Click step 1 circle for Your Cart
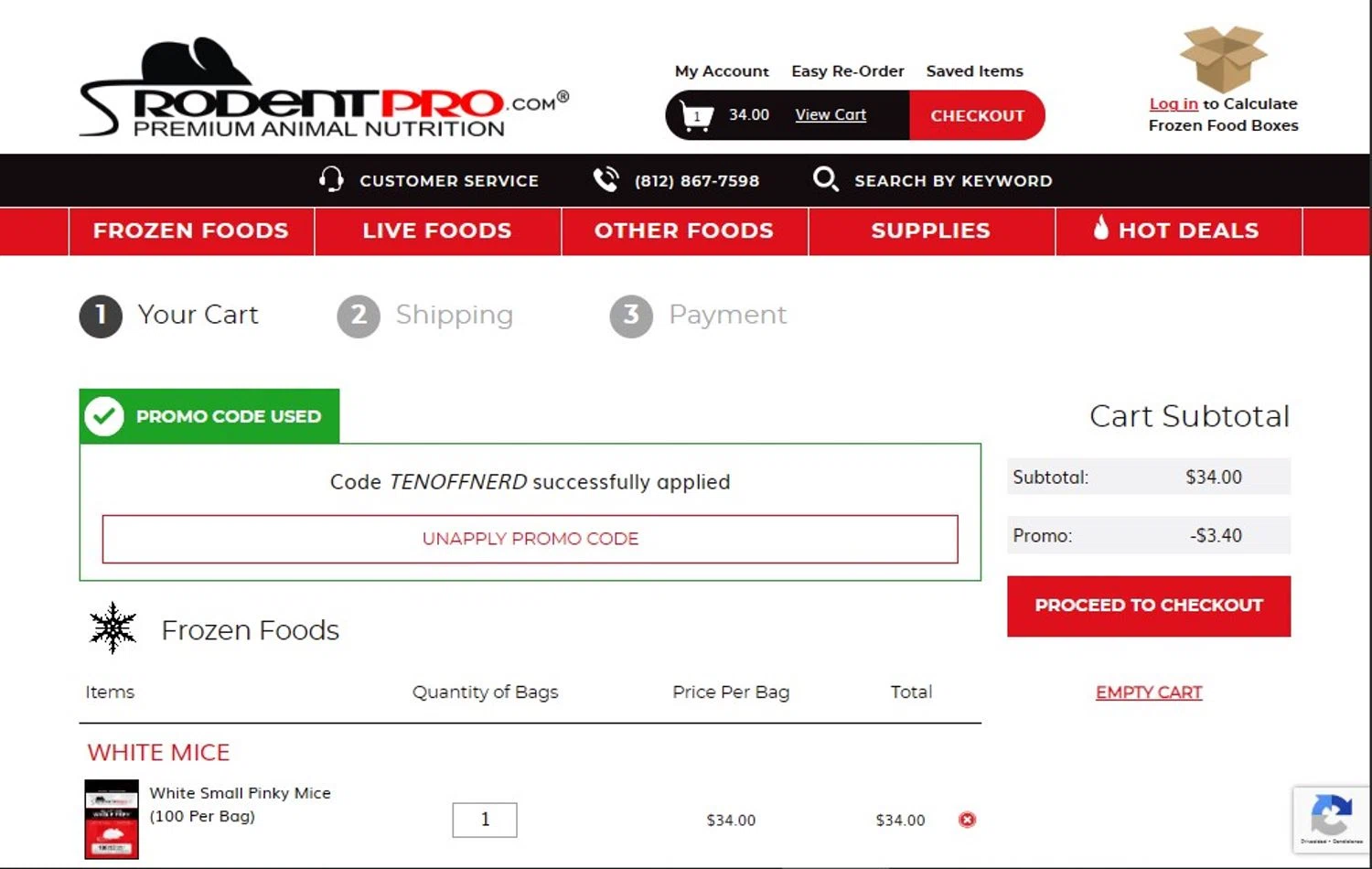 pyautogui.click(x=101, y=316)
